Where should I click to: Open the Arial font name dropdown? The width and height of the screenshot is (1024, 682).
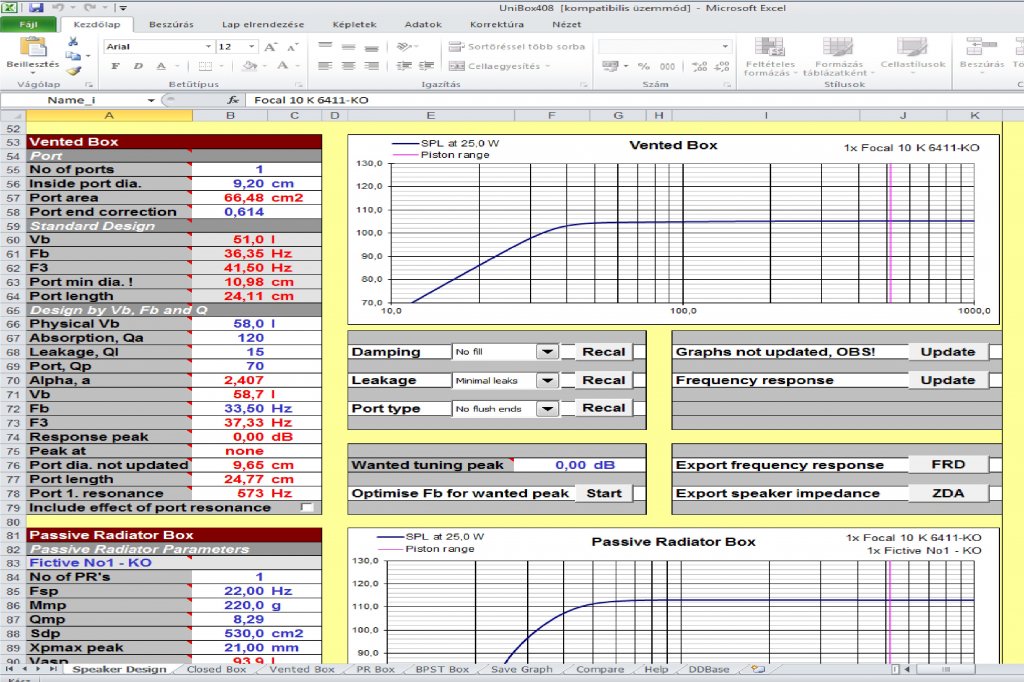pos(208,46)
